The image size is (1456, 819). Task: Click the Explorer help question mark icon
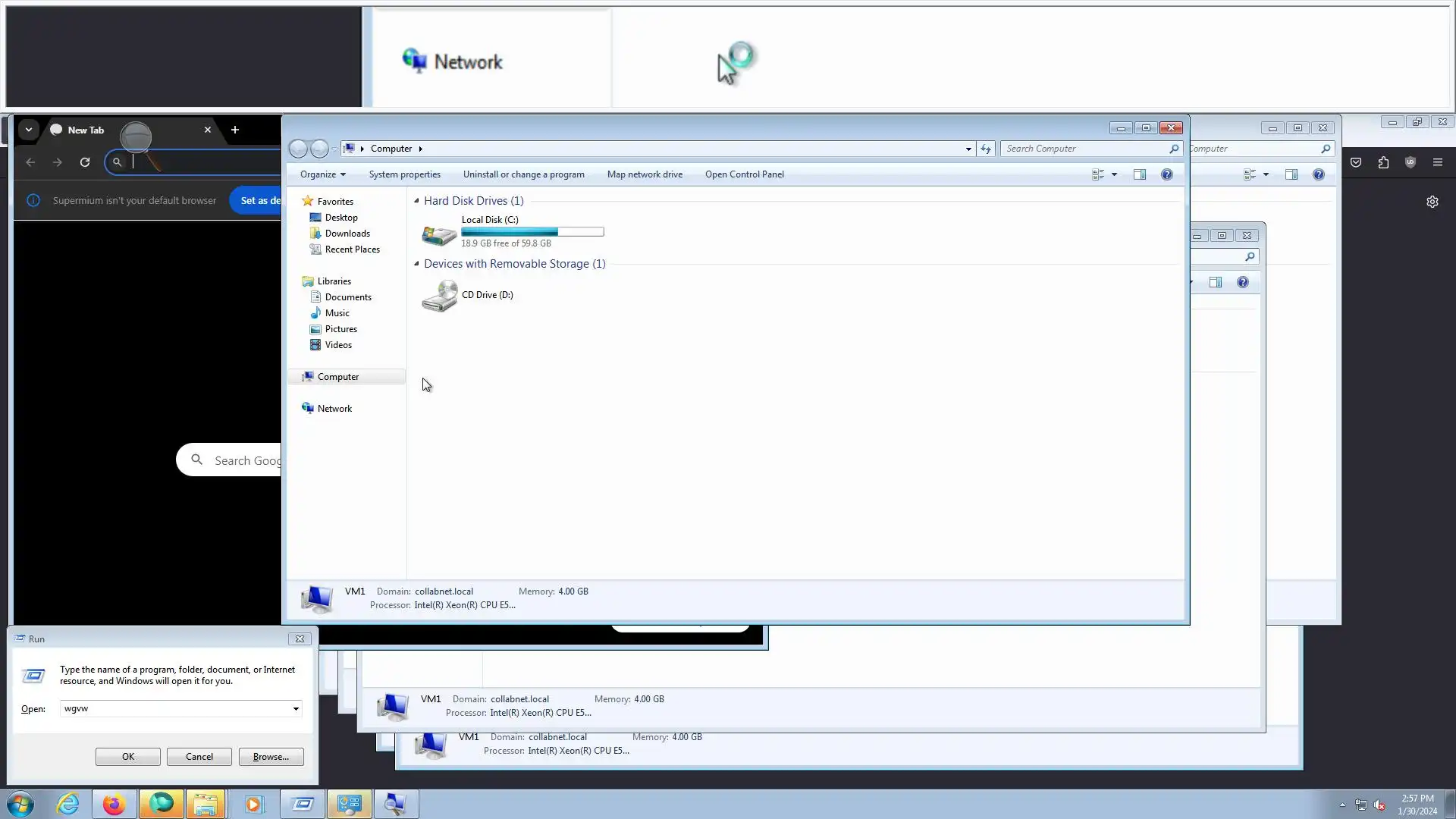click(1166, 174)
